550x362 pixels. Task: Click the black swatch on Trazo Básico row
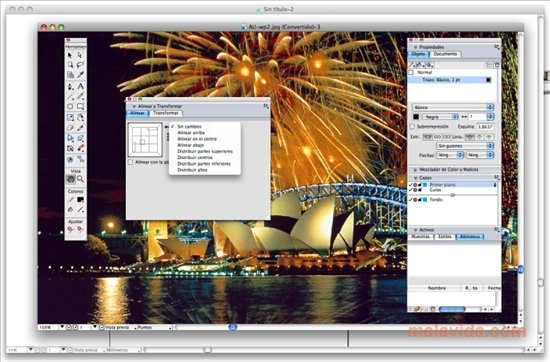coord(488,80)
